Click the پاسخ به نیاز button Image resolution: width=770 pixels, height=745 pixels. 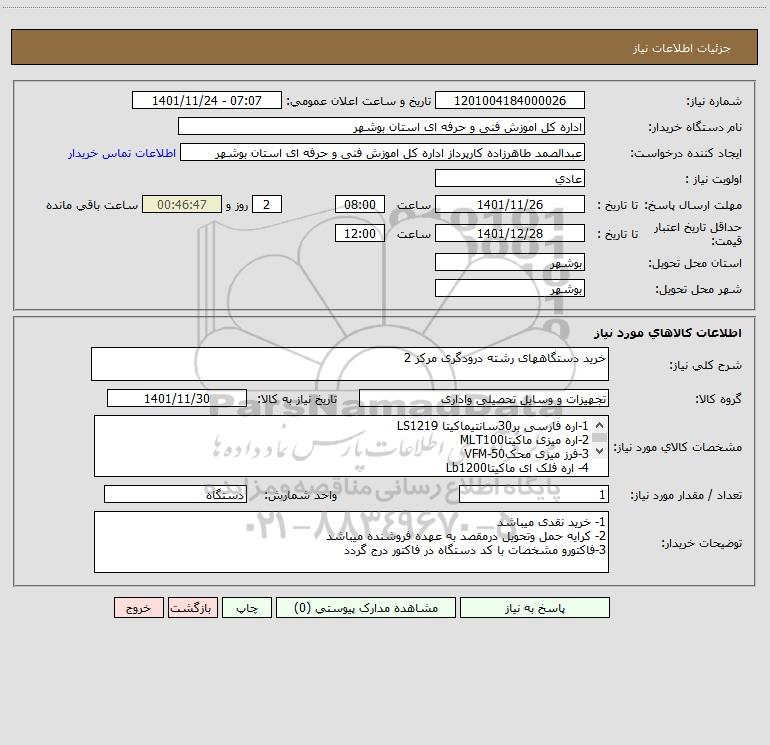(534, 607)
